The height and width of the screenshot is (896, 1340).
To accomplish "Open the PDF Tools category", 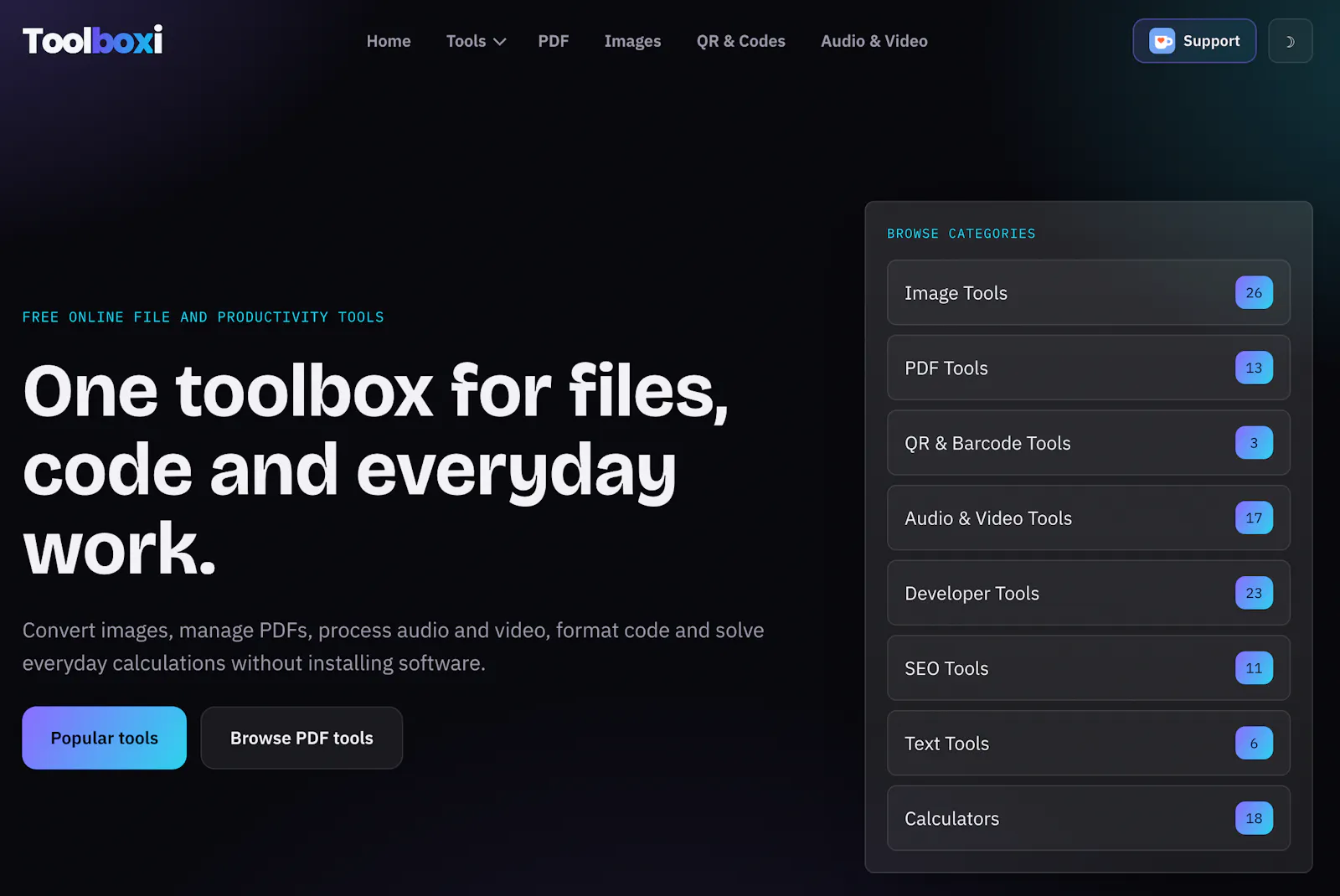I will coord(1089,368).
